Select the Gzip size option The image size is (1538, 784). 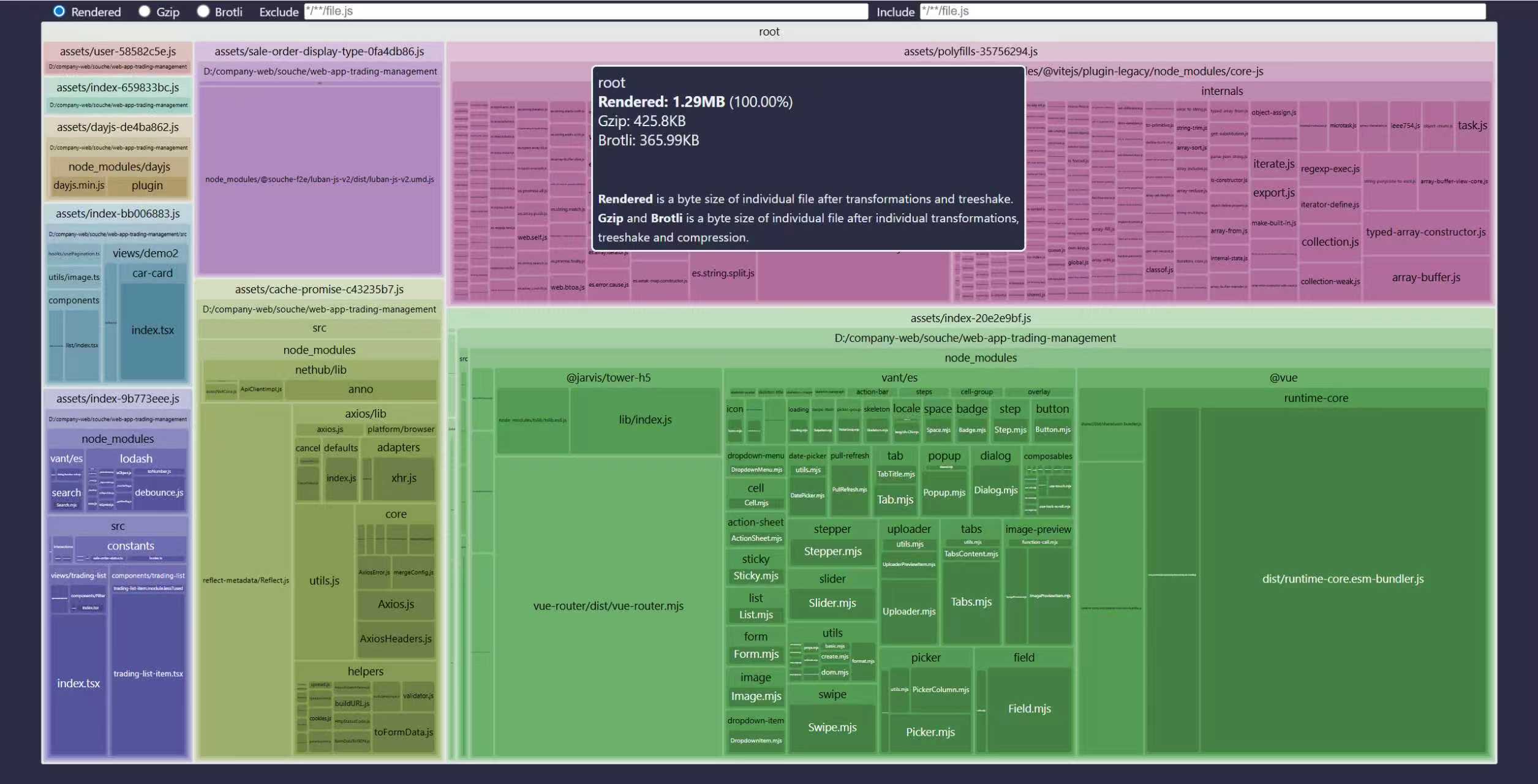[x=145, y=12]
